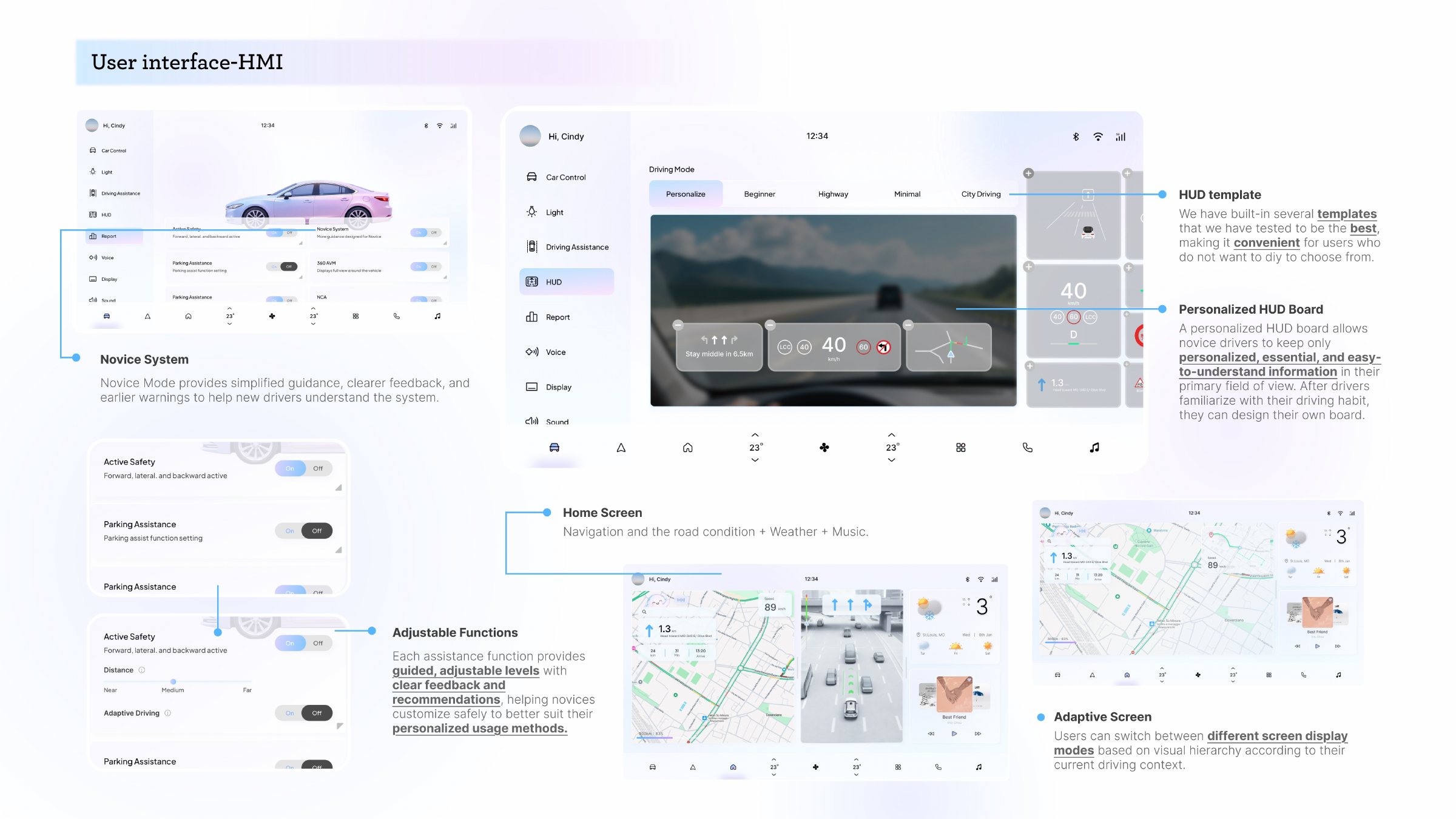Click the home icon in the large HUD screen bottom bar
Screen dimensions: 1456x819
(687, 448)
